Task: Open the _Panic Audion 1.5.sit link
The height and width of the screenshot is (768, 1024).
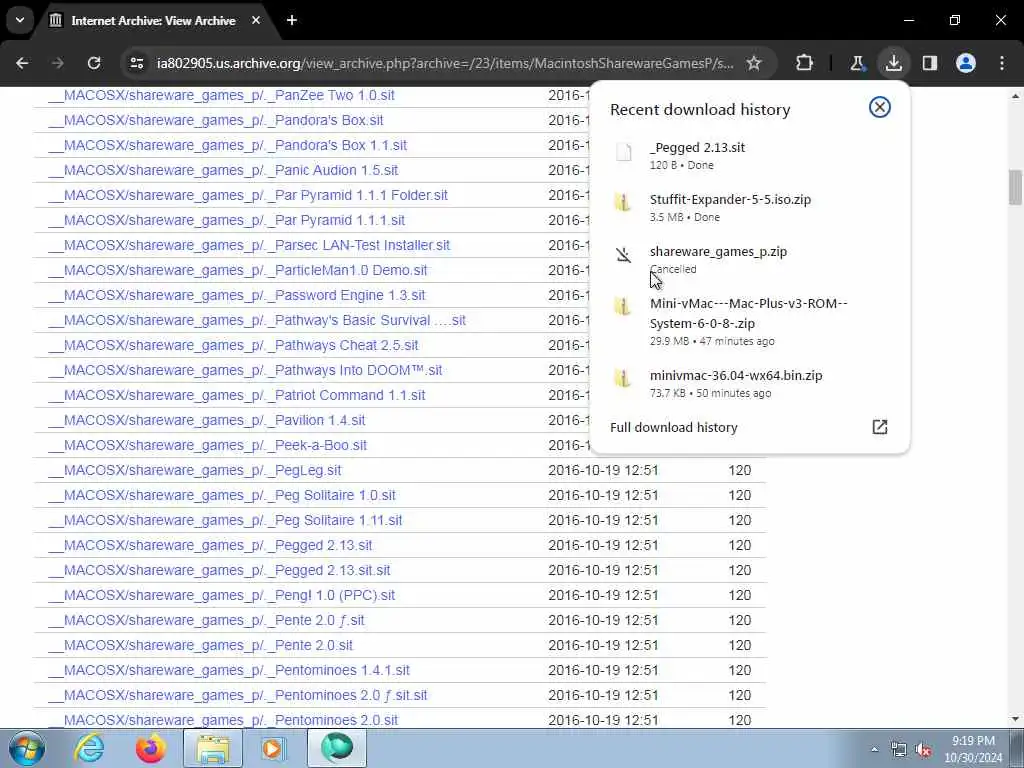Action: (223, 170)
